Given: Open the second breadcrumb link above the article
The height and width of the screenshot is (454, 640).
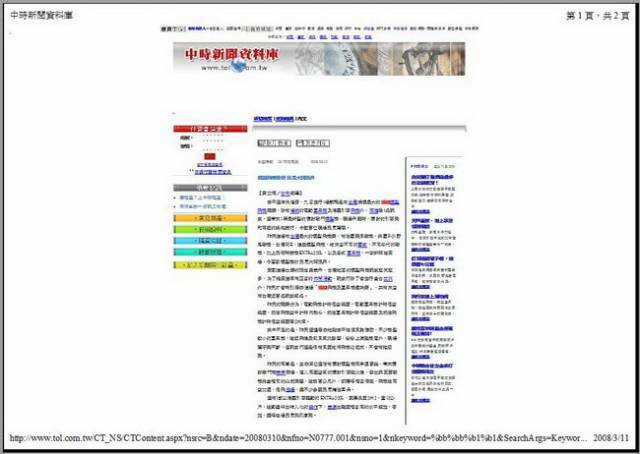Looking at the screenshot, I should pos(284,119).
